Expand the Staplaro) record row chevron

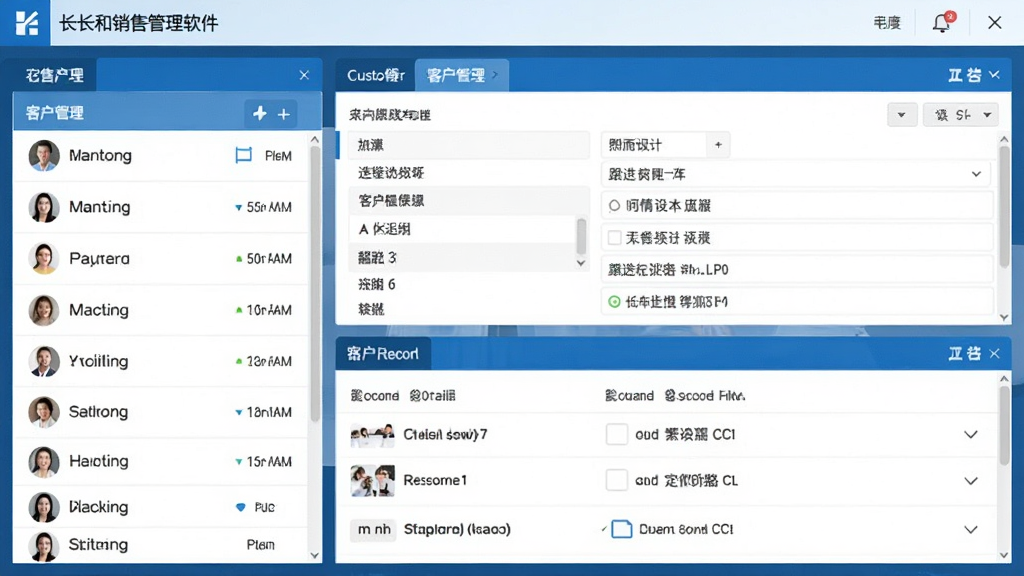(971, 530)
